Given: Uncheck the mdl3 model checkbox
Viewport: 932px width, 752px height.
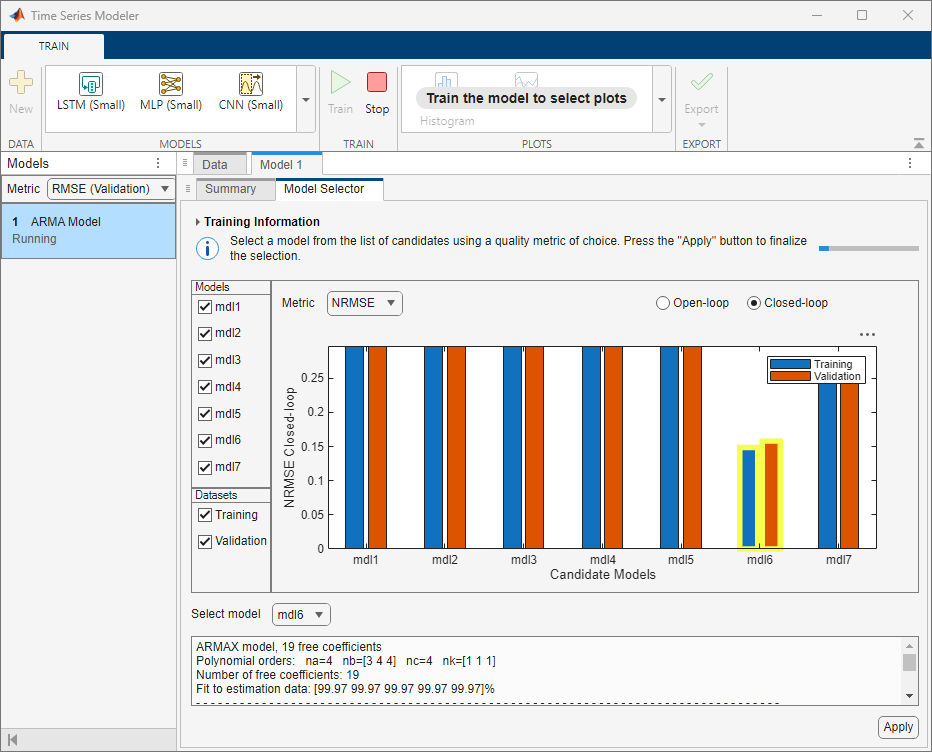Looking at the screenshot, I should click(205, 360).
